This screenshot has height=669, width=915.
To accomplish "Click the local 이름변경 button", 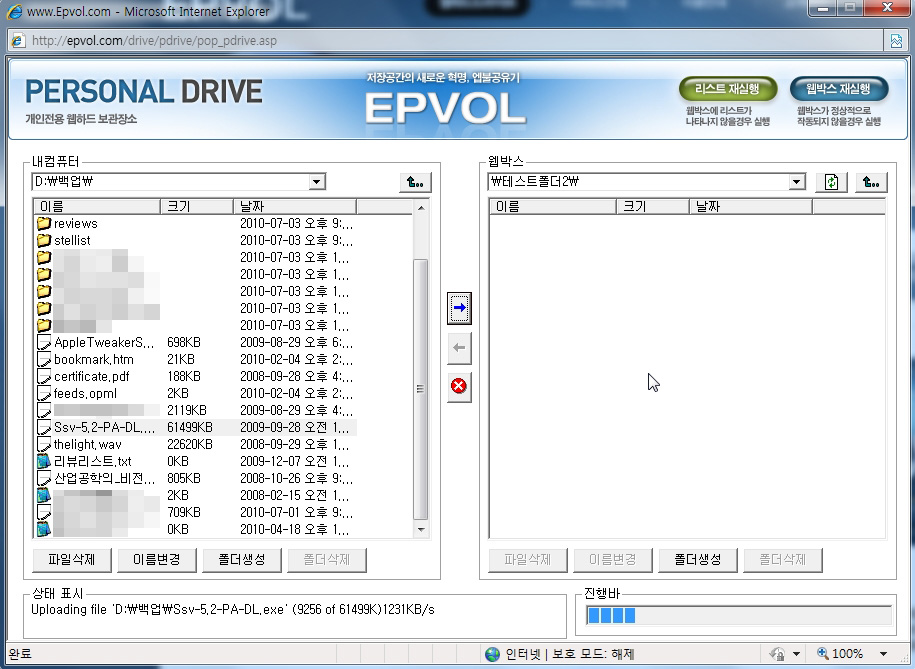I will point(156,559).
